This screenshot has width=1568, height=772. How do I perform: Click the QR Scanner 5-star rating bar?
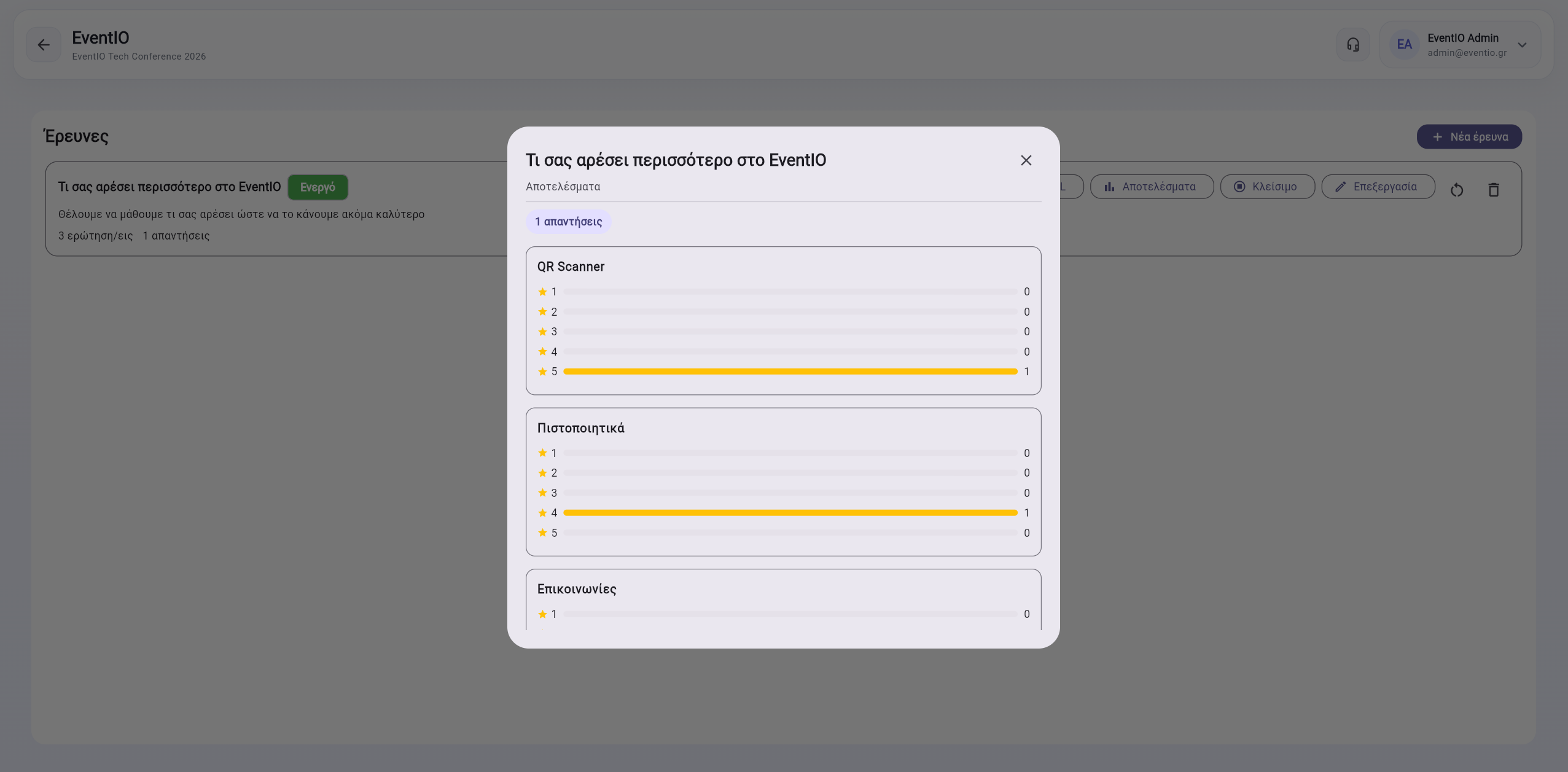pos(790,372)
